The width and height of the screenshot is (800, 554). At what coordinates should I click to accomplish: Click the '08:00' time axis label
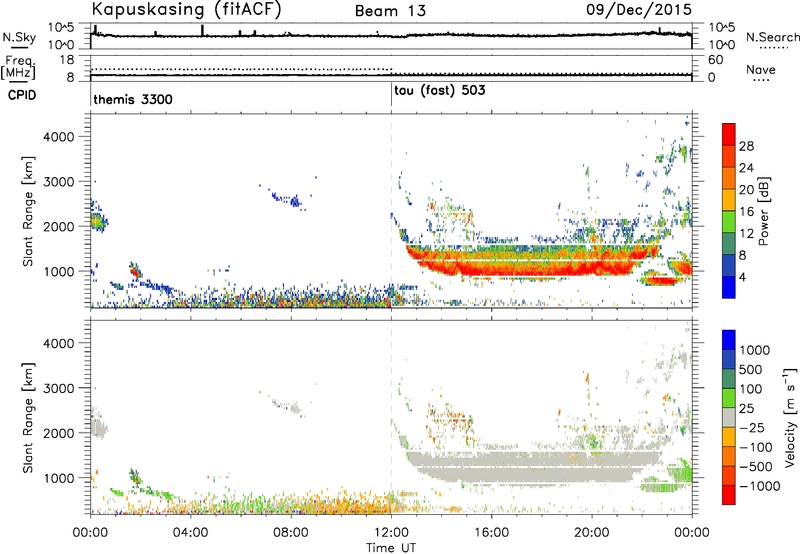pyautogui.click(x=291, y=533)
